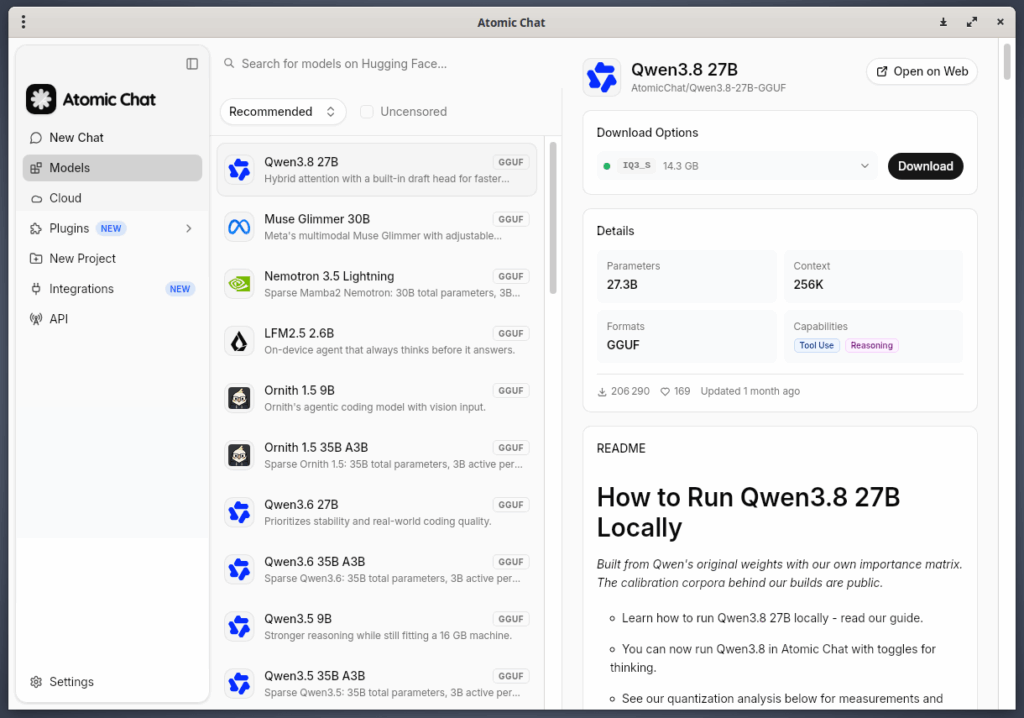Click the Tool Use capability tag

tap(816, 346)
